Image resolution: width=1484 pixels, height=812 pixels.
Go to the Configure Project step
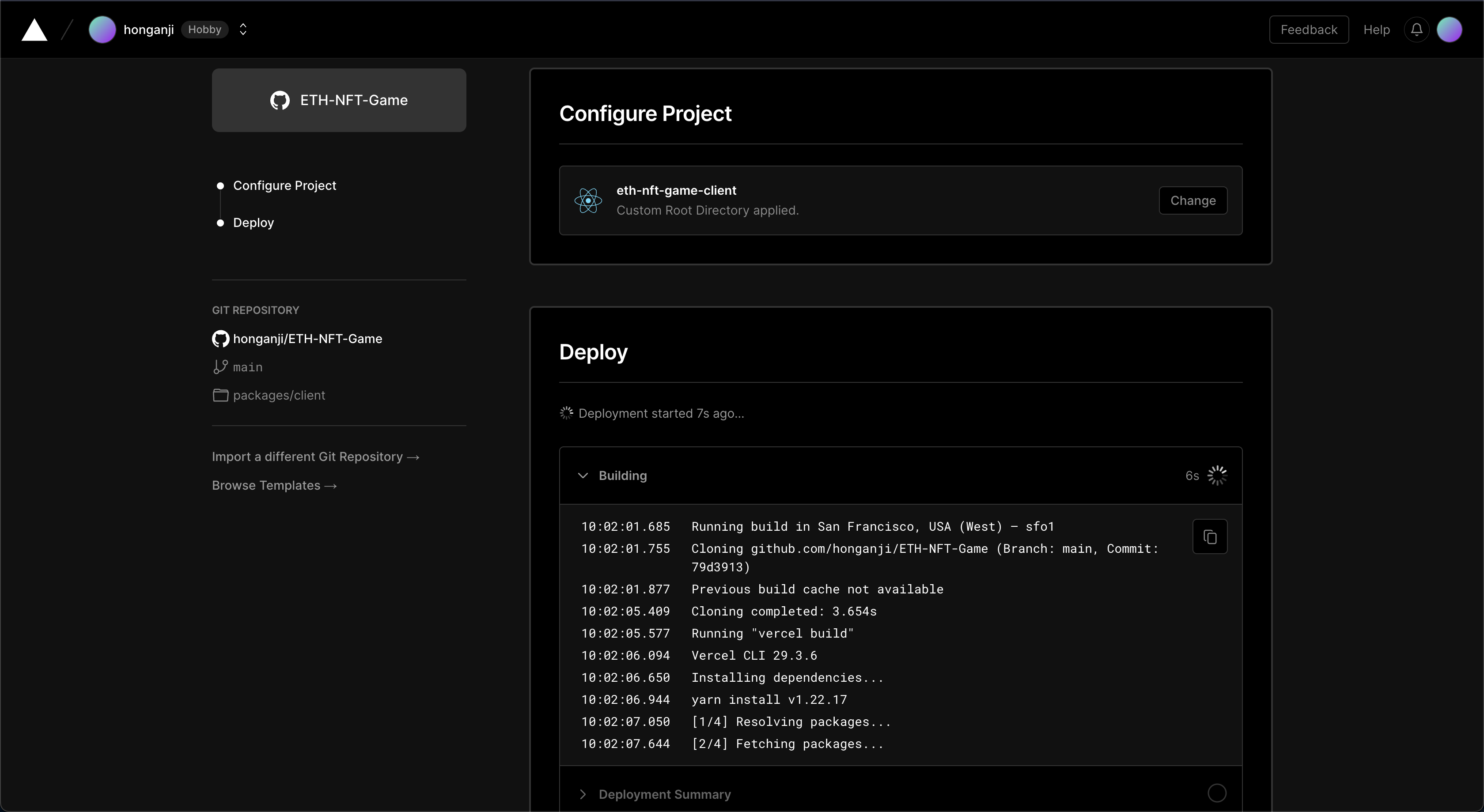tap(284, 185)
